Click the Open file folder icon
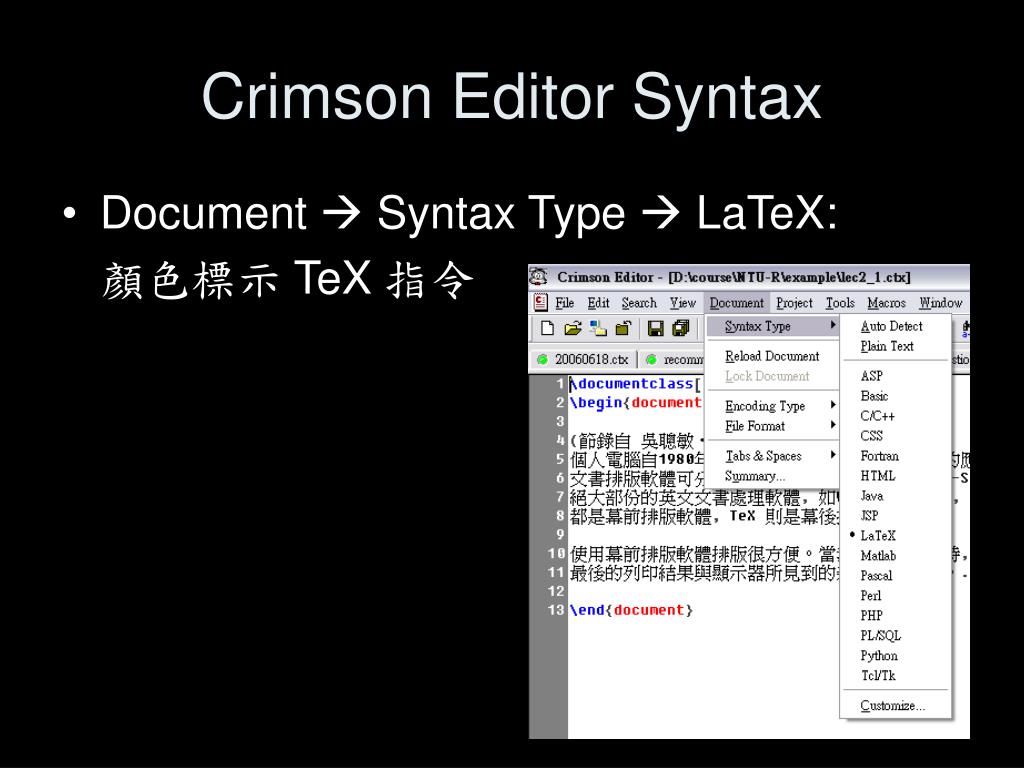Image resolution: width=1024 pixels, height=768 pixels. click(573, 328)
